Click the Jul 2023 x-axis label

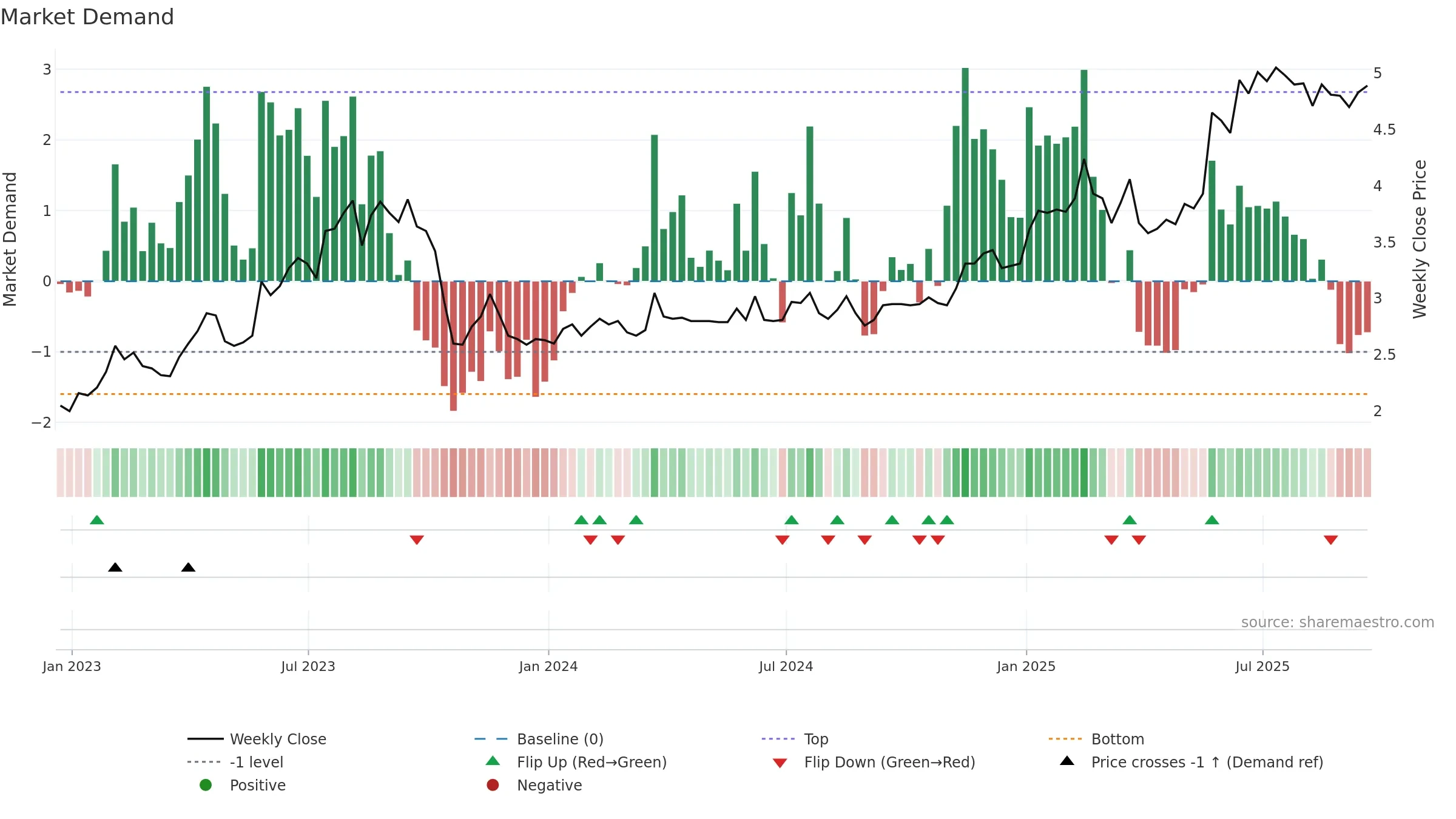(308, 666)
